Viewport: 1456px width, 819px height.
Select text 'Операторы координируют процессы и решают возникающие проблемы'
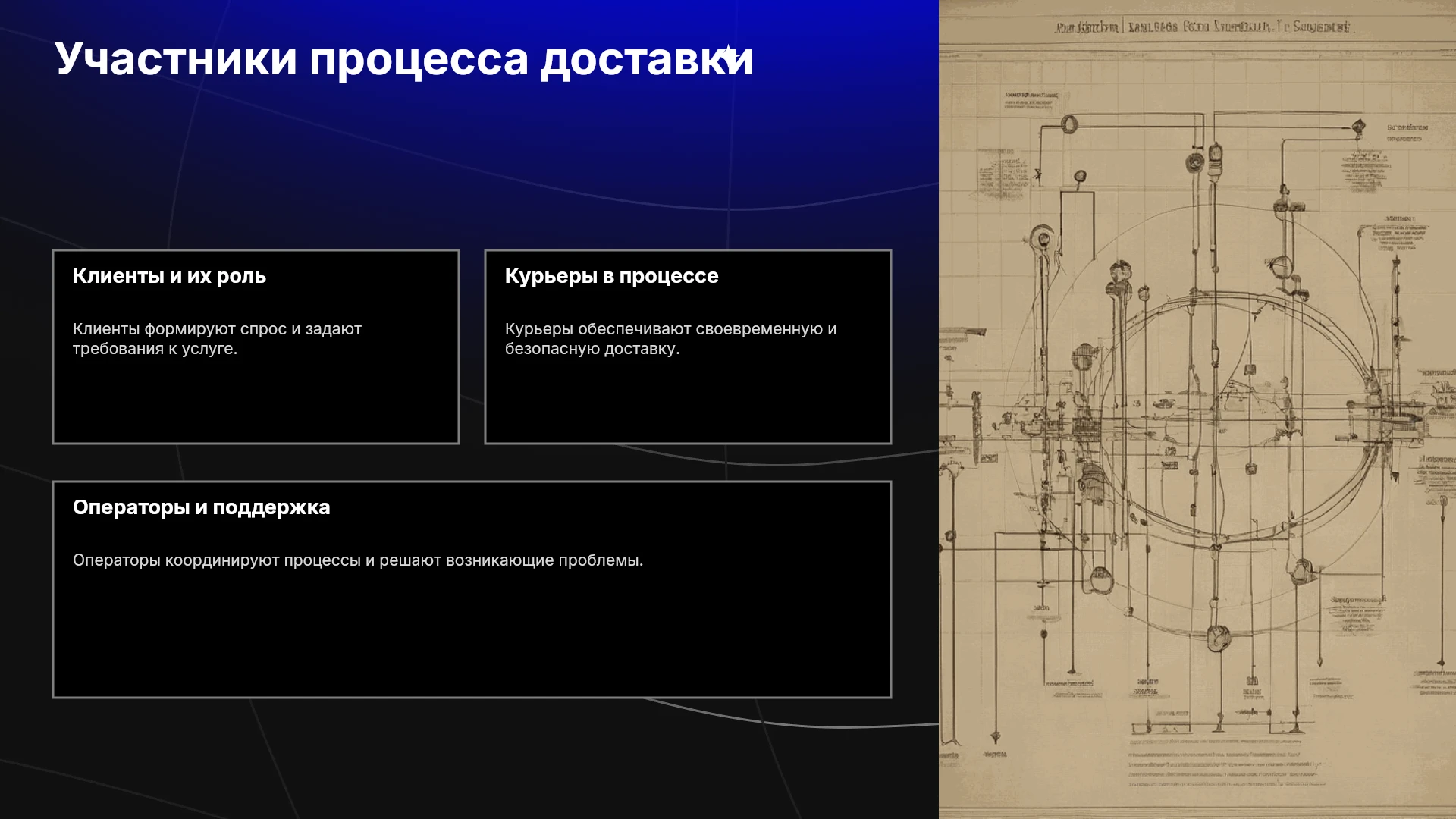(358, 560)
